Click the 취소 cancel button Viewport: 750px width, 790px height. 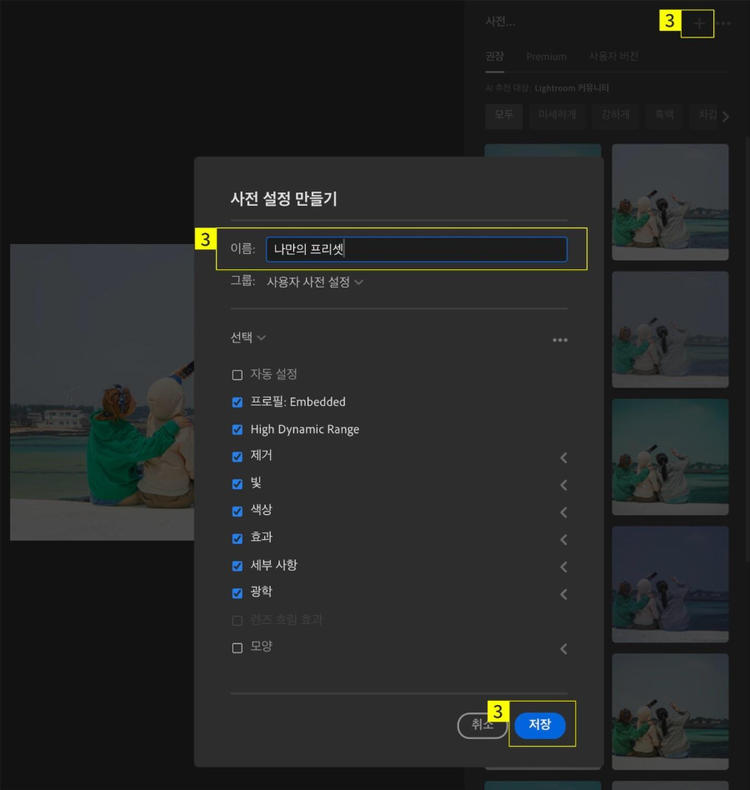coord(482,725)
